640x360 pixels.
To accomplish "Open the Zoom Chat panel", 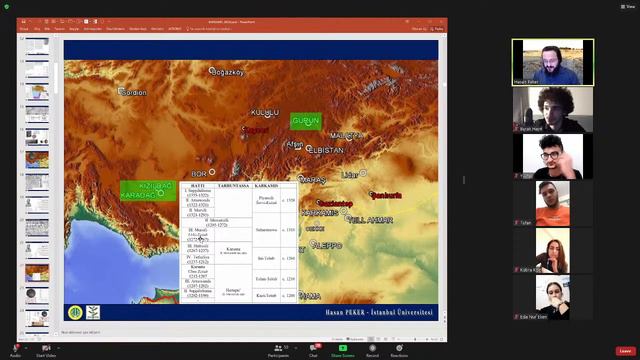I will pos(313,350).
